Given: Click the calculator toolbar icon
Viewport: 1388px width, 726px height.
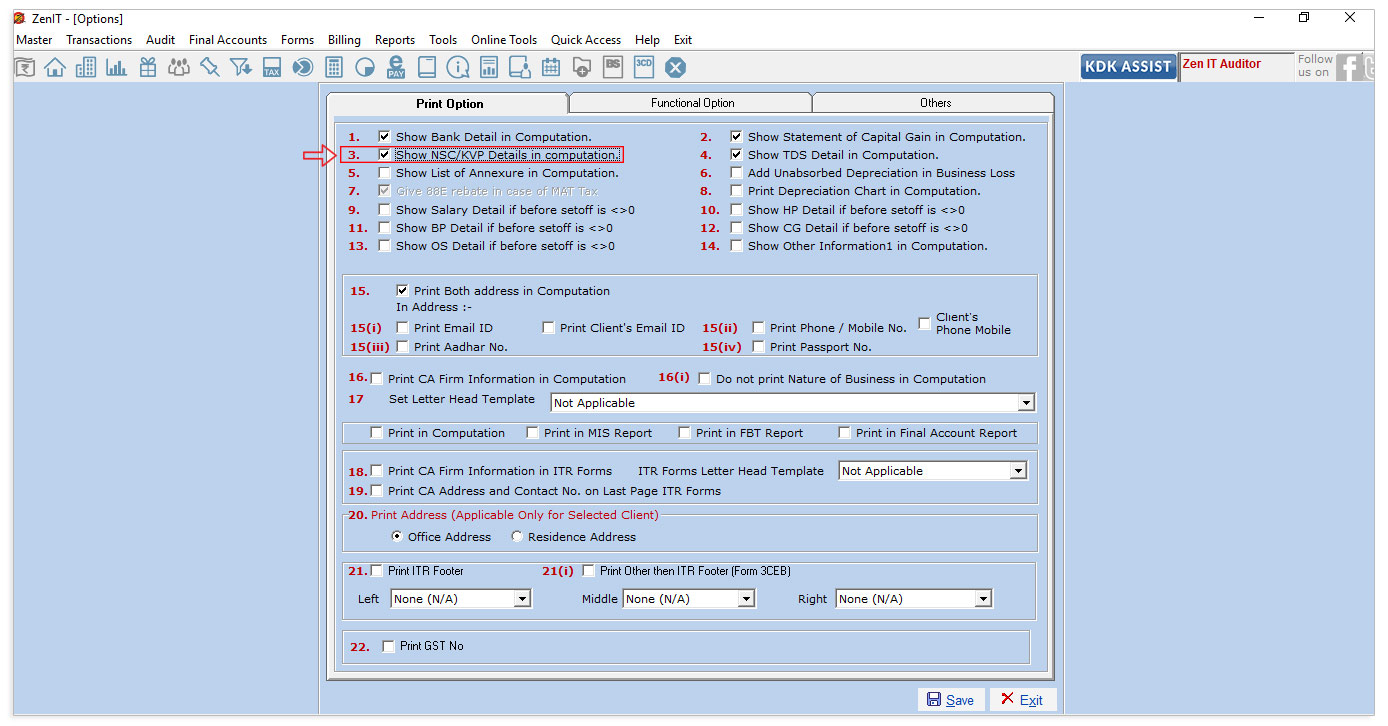Looking at the screenshot, I should click(x=334, y=67).
